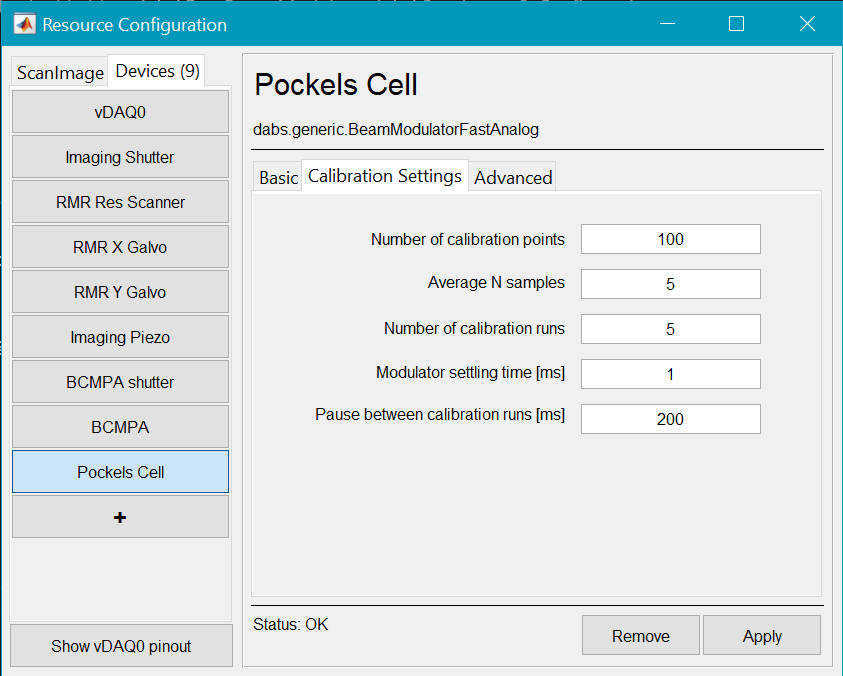This screenshot has width=843, height=676.
Task: Click Show vDAQ0 pinout button
Action: pos(121,646)
